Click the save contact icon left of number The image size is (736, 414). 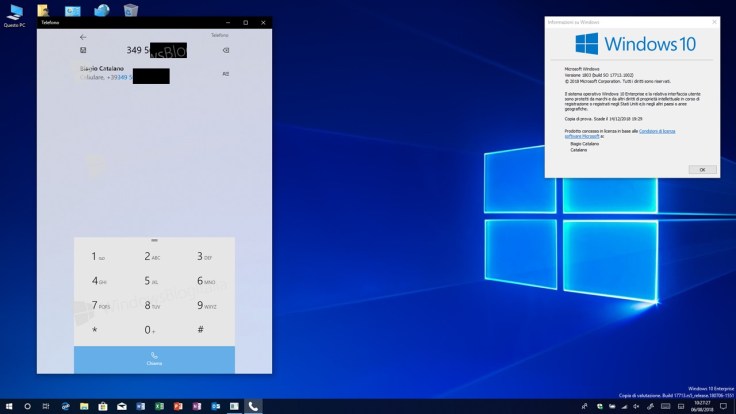point(83,50)
